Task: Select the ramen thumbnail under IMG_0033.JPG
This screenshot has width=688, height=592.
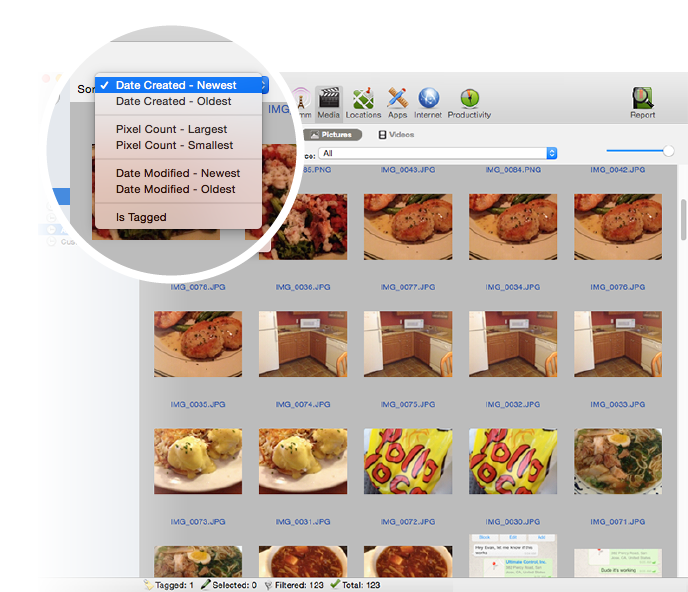Action: coord(618,461)
